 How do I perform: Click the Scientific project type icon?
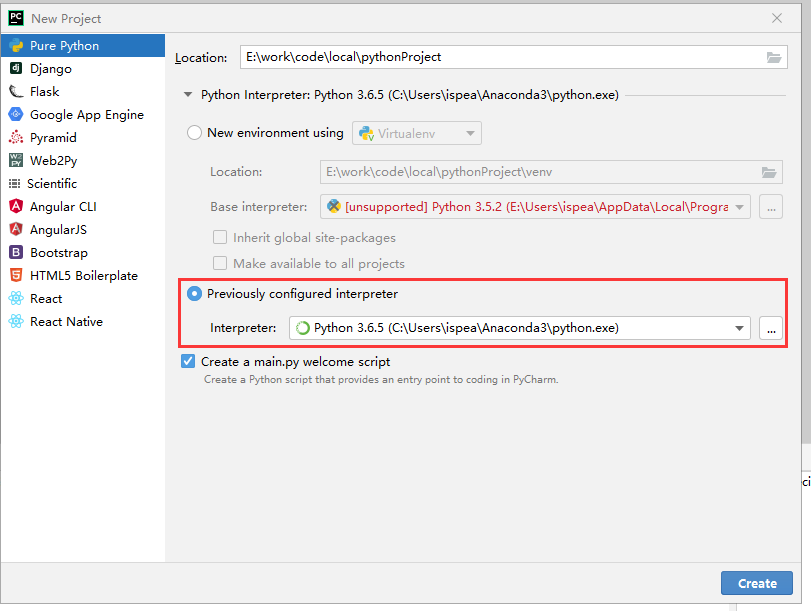(x=14, y=184)
